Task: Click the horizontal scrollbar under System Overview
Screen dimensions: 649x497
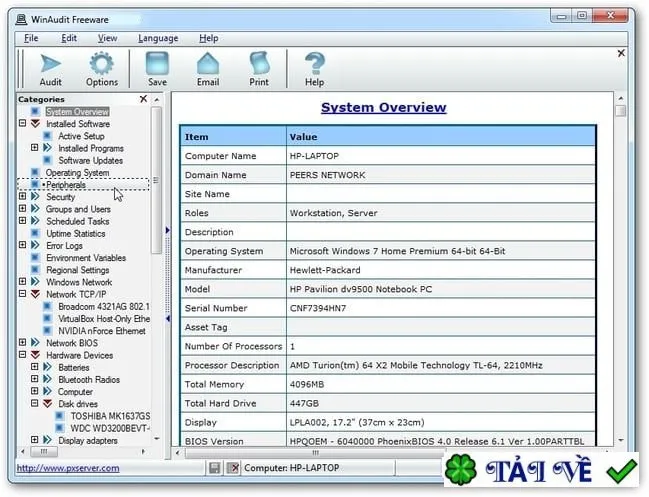Action: tap(315, 452)
